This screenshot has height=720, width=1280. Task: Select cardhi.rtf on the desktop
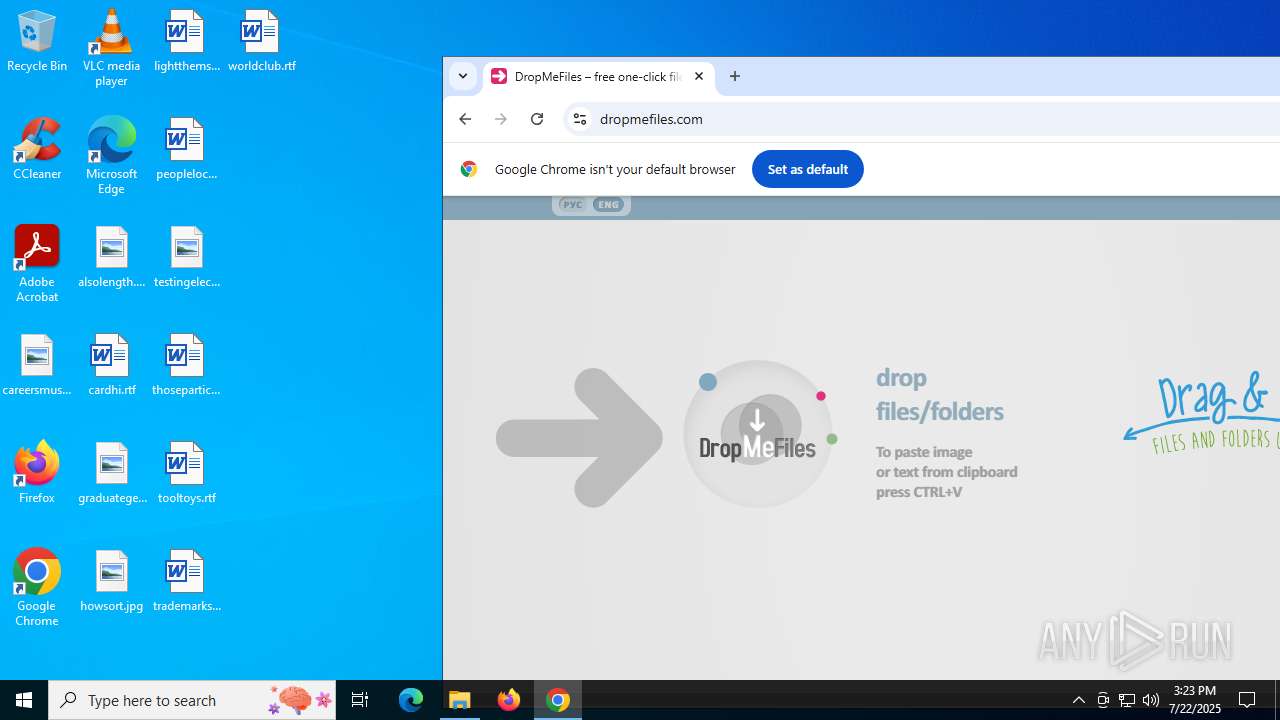pyautogui.click(x=111, y=365)
